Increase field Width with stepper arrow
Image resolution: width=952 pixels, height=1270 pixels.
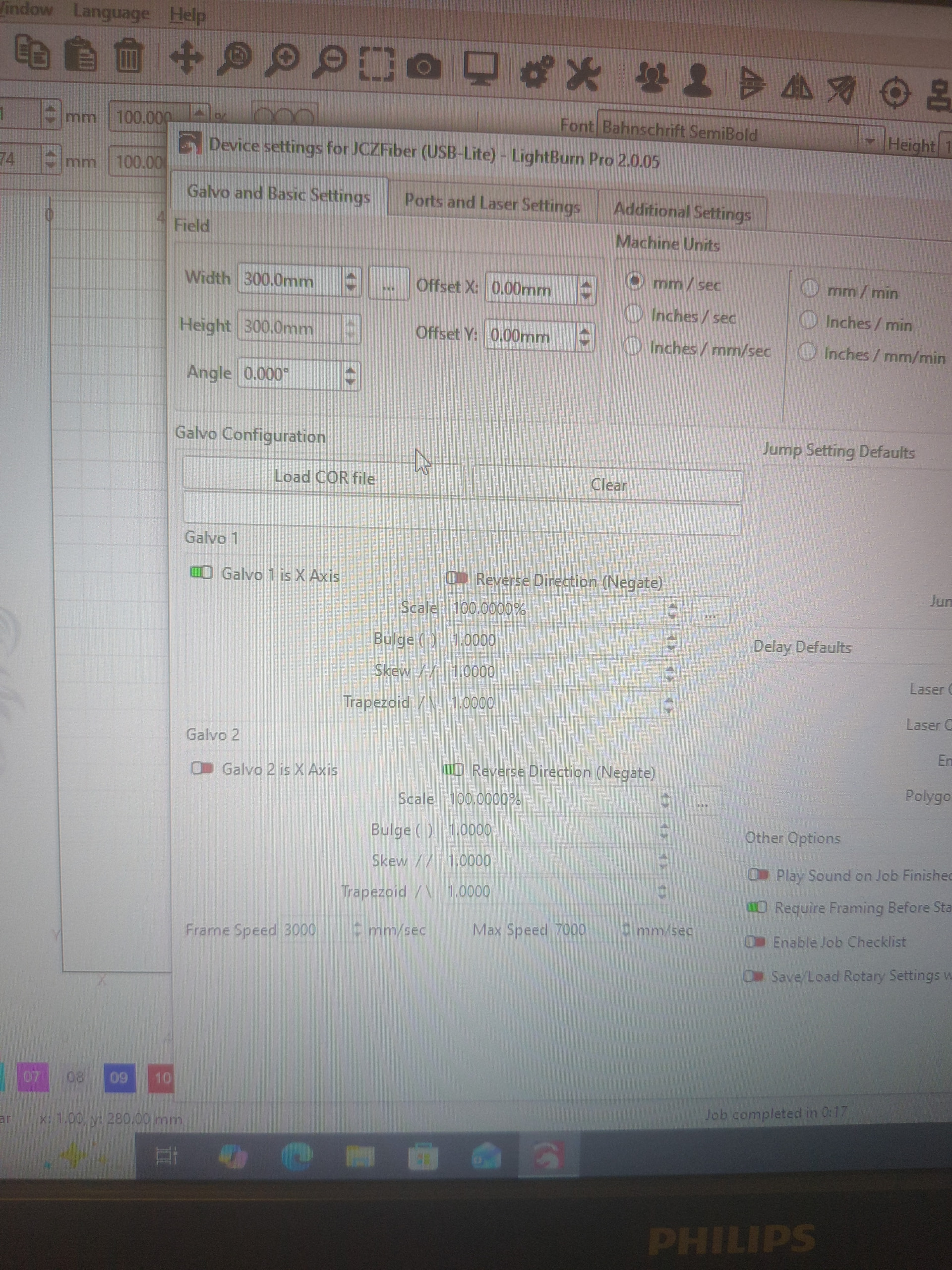coord(351,276)
